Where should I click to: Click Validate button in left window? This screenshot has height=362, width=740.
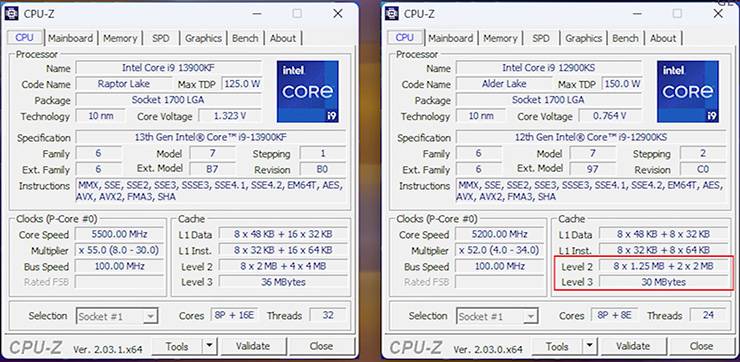(253, 346)
